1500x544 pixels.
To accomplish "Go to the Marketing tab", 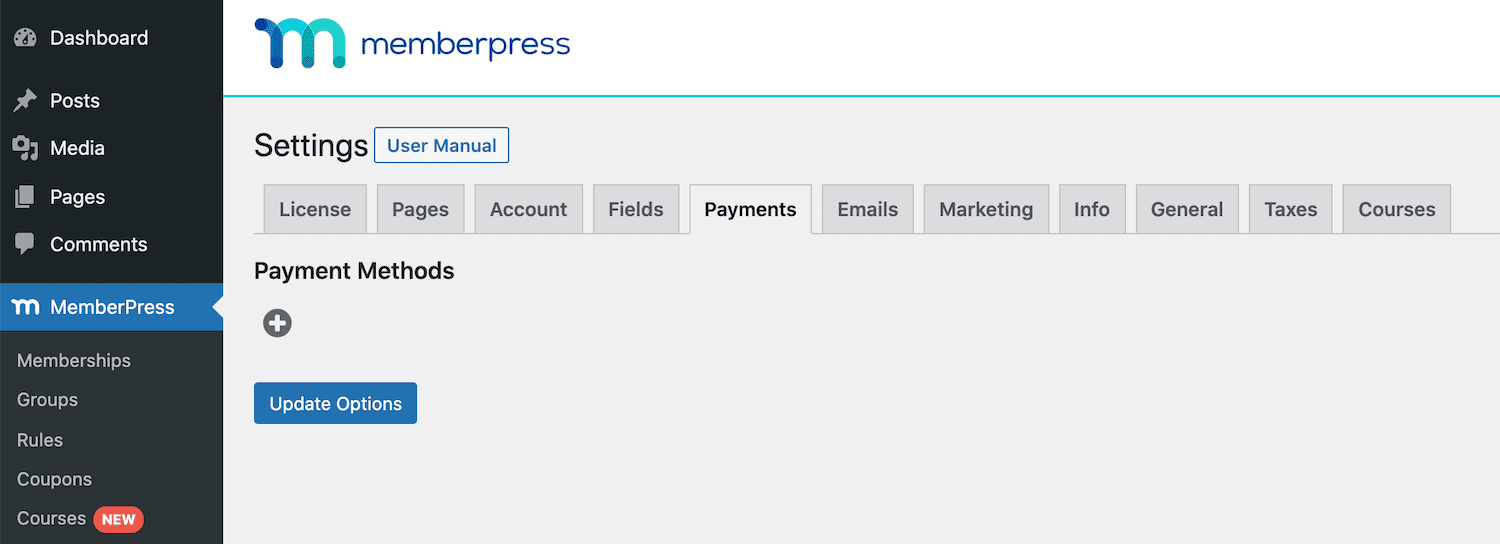I will click(x=986, y=209).
